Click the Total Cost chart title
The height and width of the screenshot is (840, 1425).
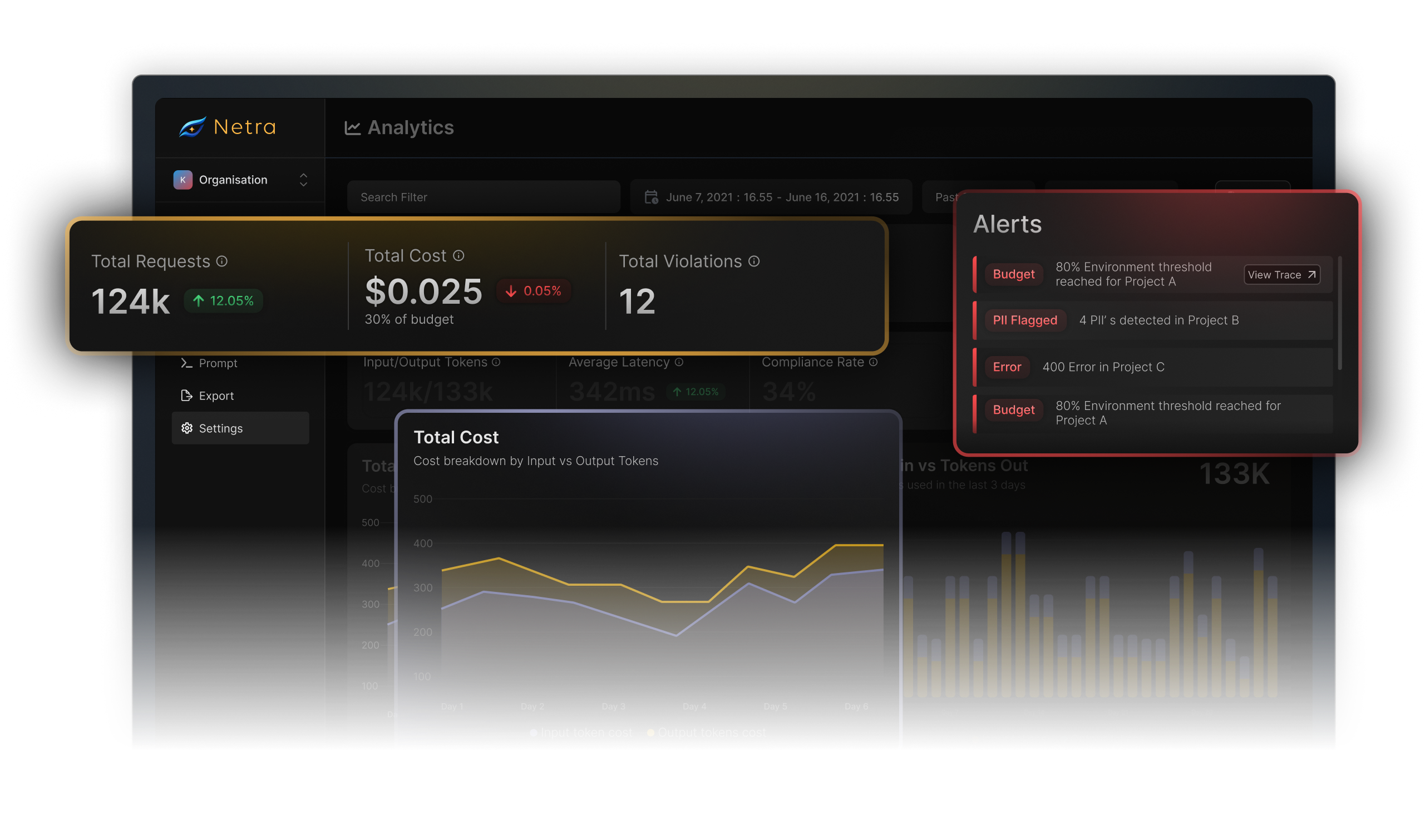pos(456,438)
